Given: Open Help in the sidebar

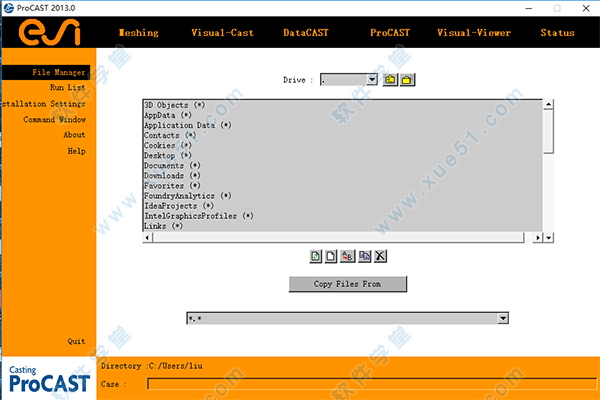Looking at the screenshot, I should pyautogui.click(x=77, y=151).
